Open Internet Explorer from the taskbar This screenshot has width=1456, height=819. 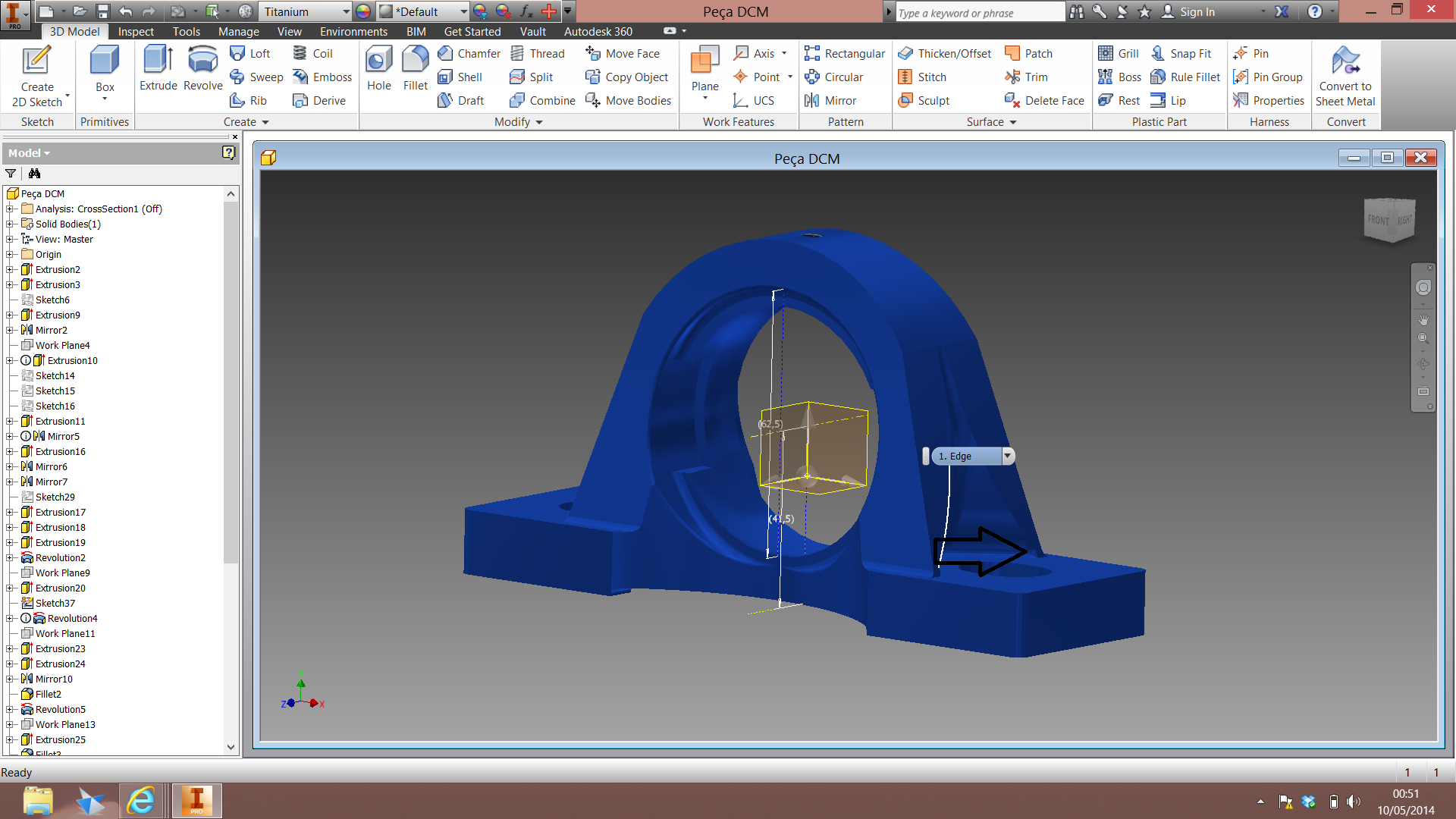141,801
